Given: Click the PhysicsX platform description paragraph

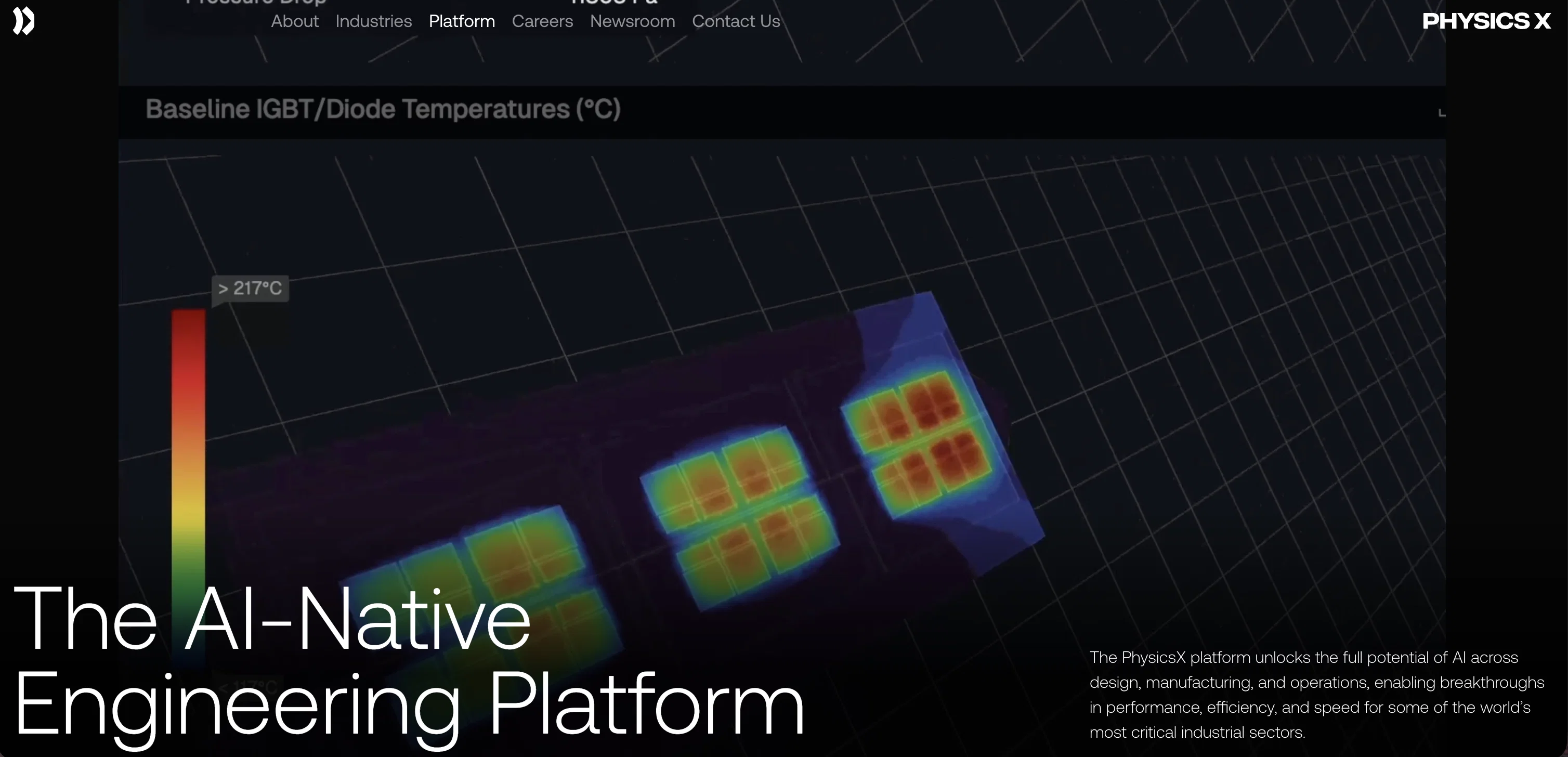Looking at the screenshot, I should (1316, 694).
